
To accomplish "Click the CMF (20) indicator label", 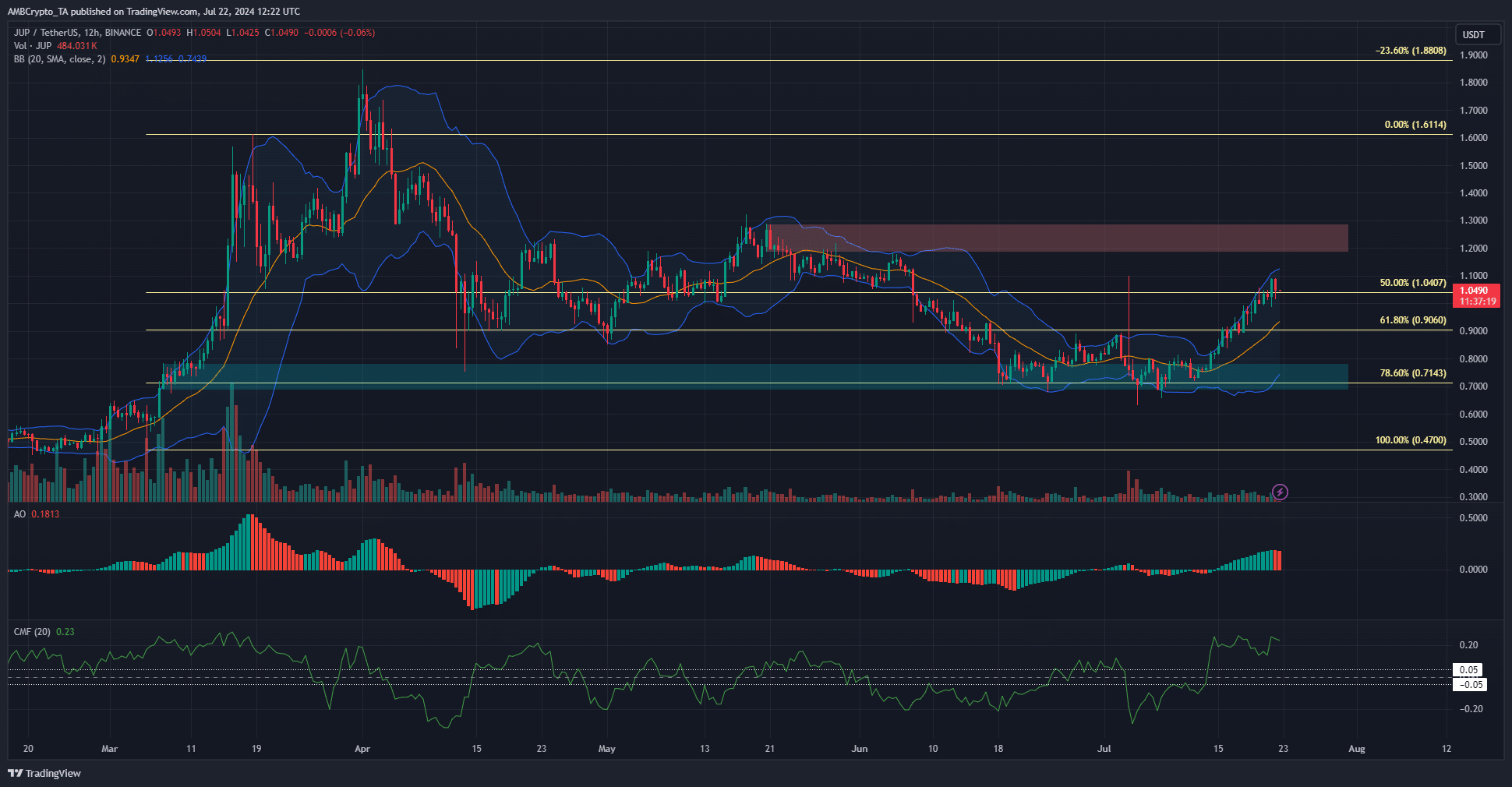I will pos(32,632).
